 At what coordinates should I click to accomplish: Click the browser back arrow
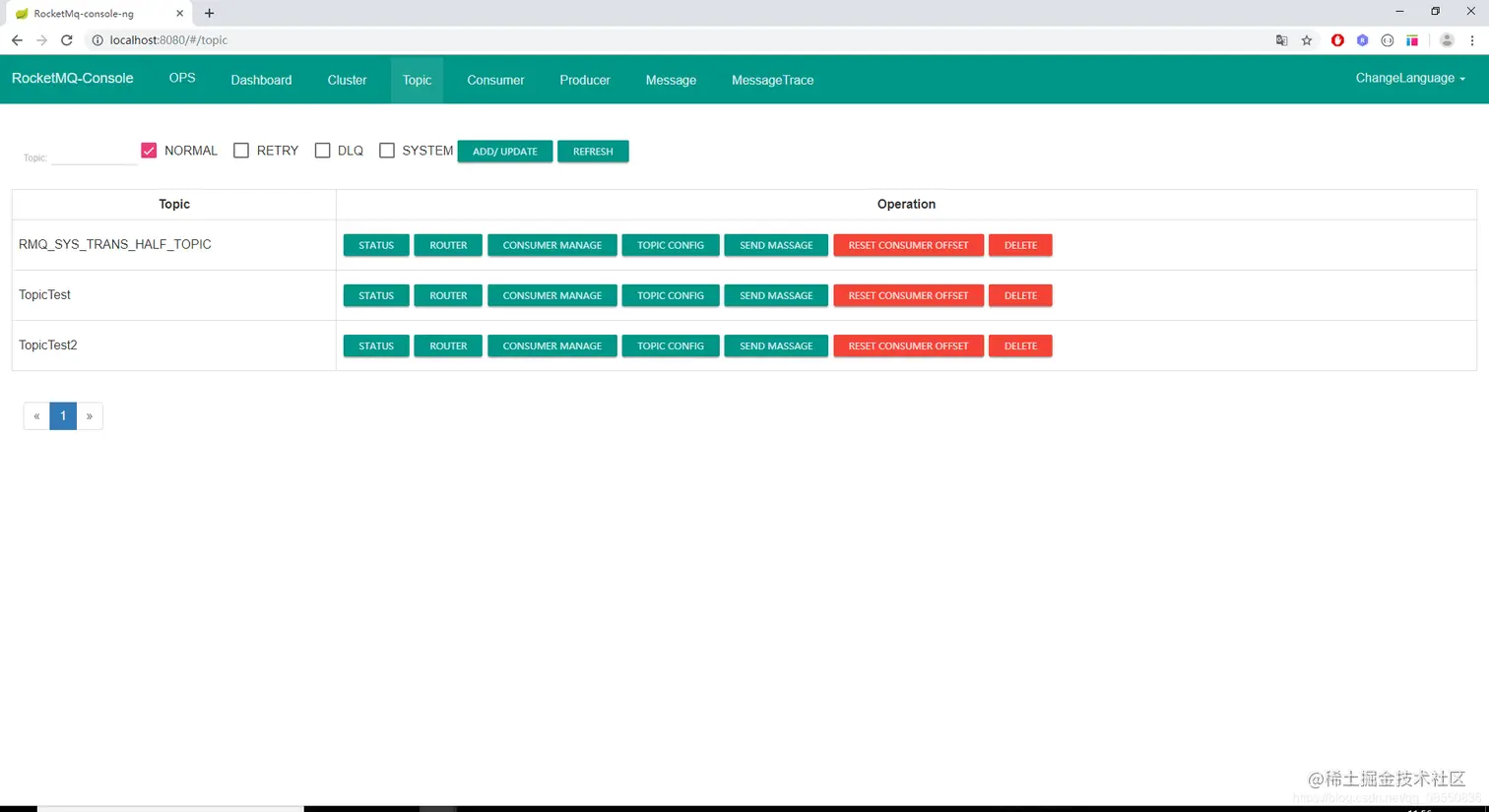[x=17, y=40]
